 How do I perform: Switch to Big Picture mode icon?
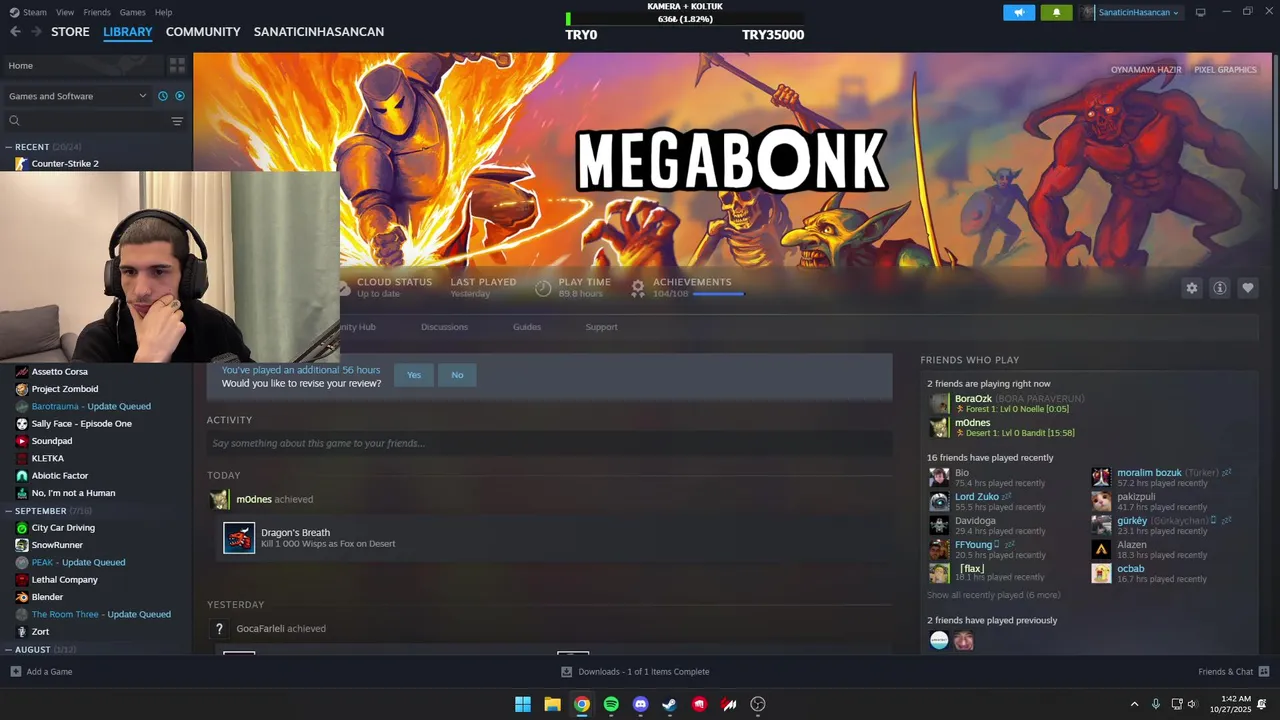coord(1200,12)
